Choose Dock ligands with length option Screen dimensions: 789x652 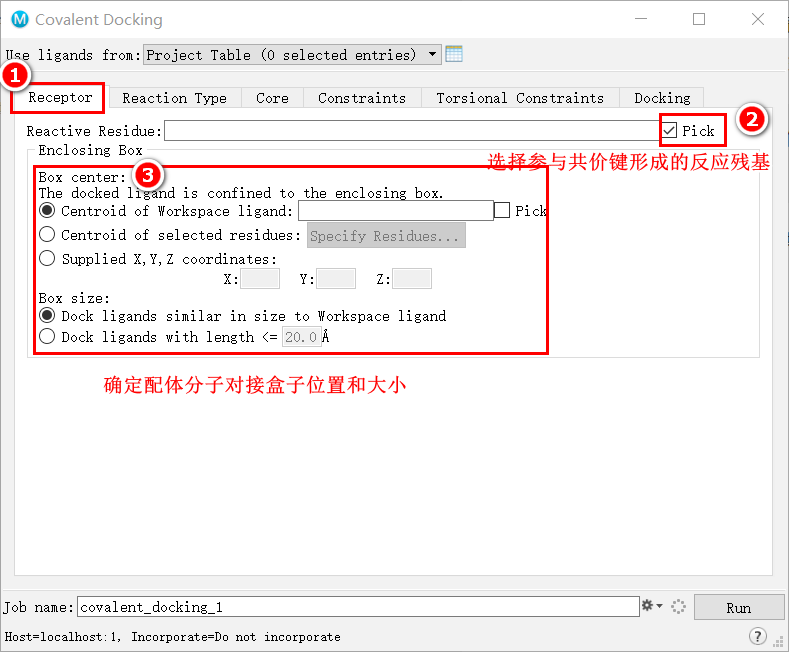[x=47, y=336]
